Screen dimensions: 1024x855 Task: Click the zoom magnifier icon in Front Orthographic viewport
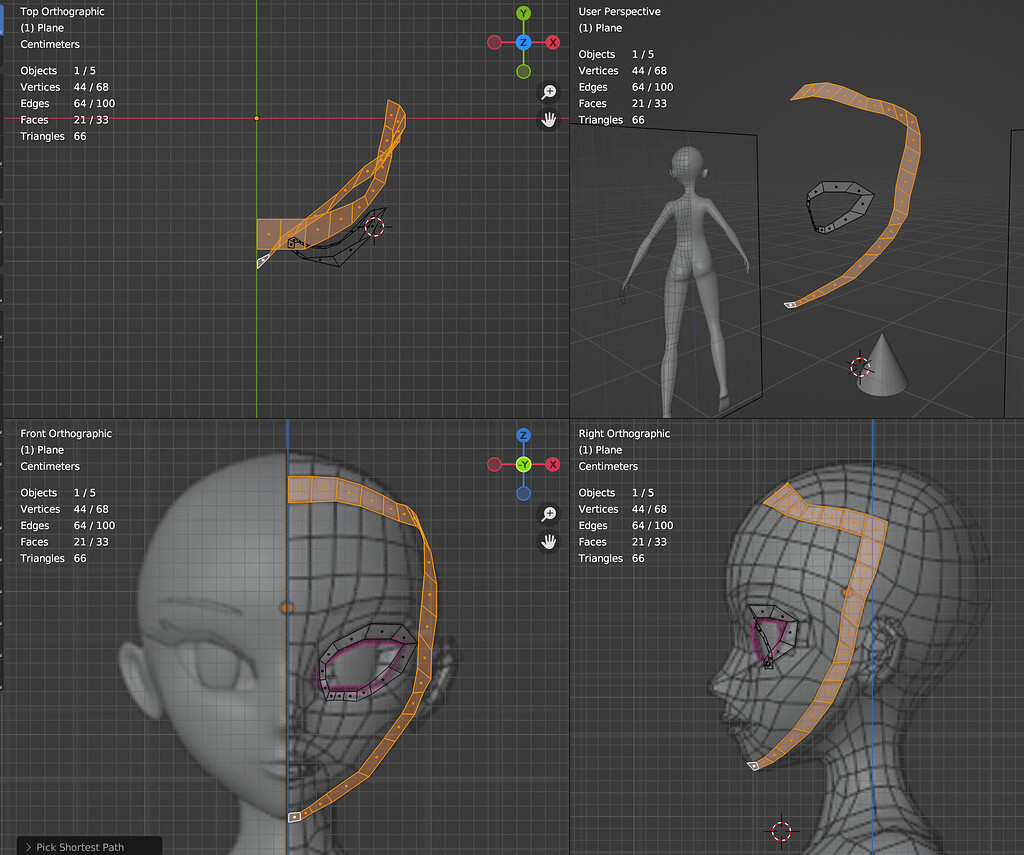[x=548, y=513]
